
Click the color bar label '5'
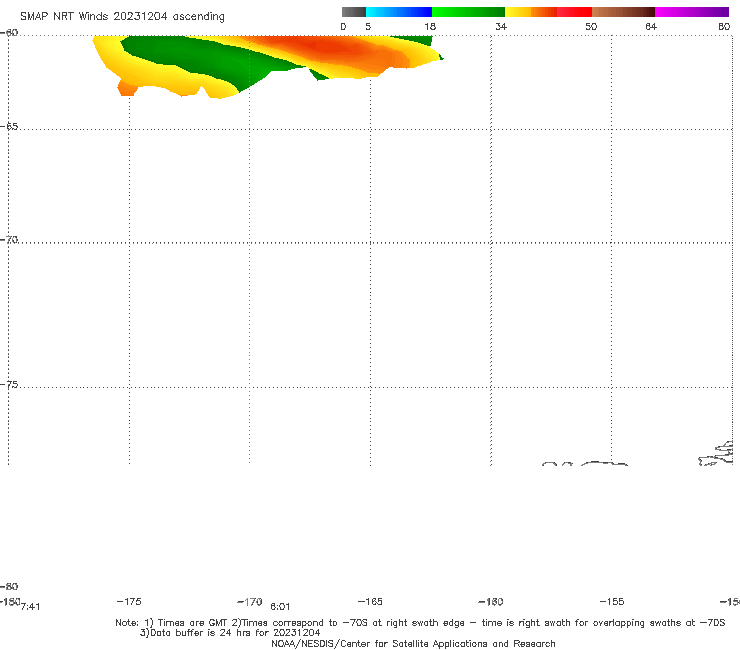[x=368, y=26]
